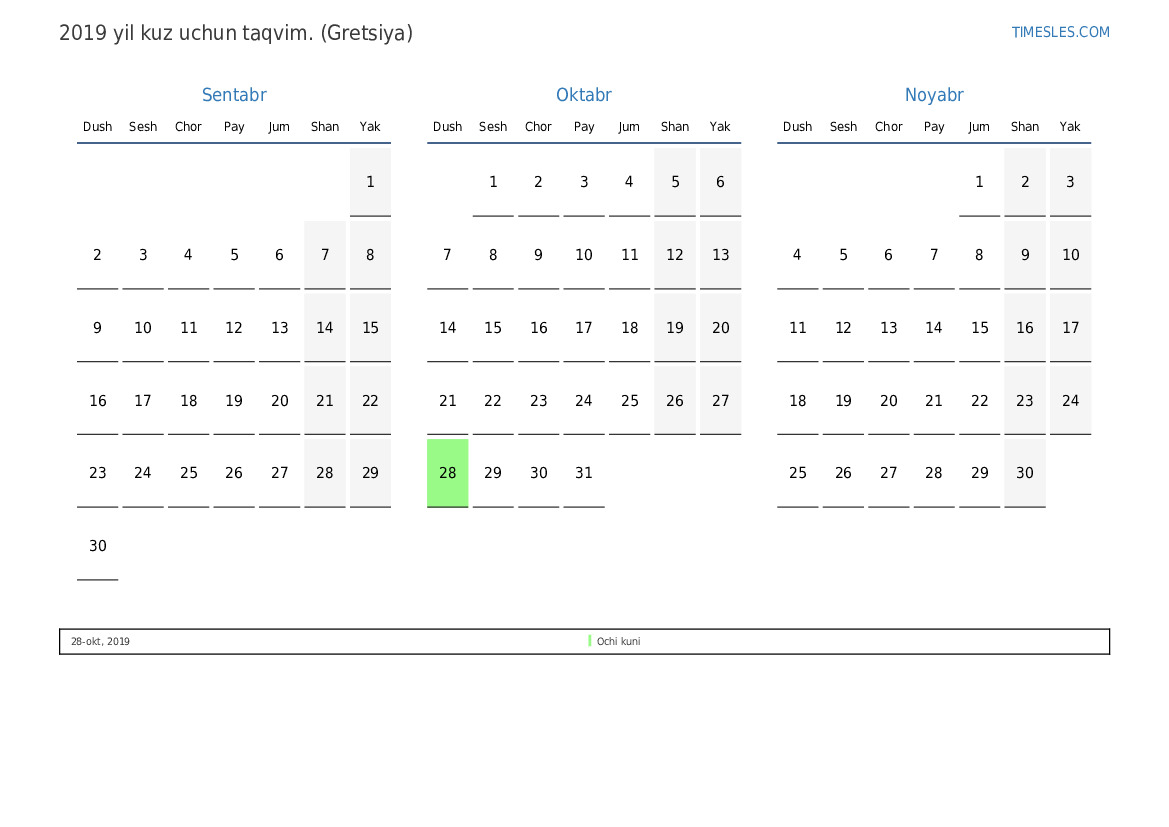Select 18 September
The height and width of the screenshot is (827, 1169).
[x=189, y=400]
